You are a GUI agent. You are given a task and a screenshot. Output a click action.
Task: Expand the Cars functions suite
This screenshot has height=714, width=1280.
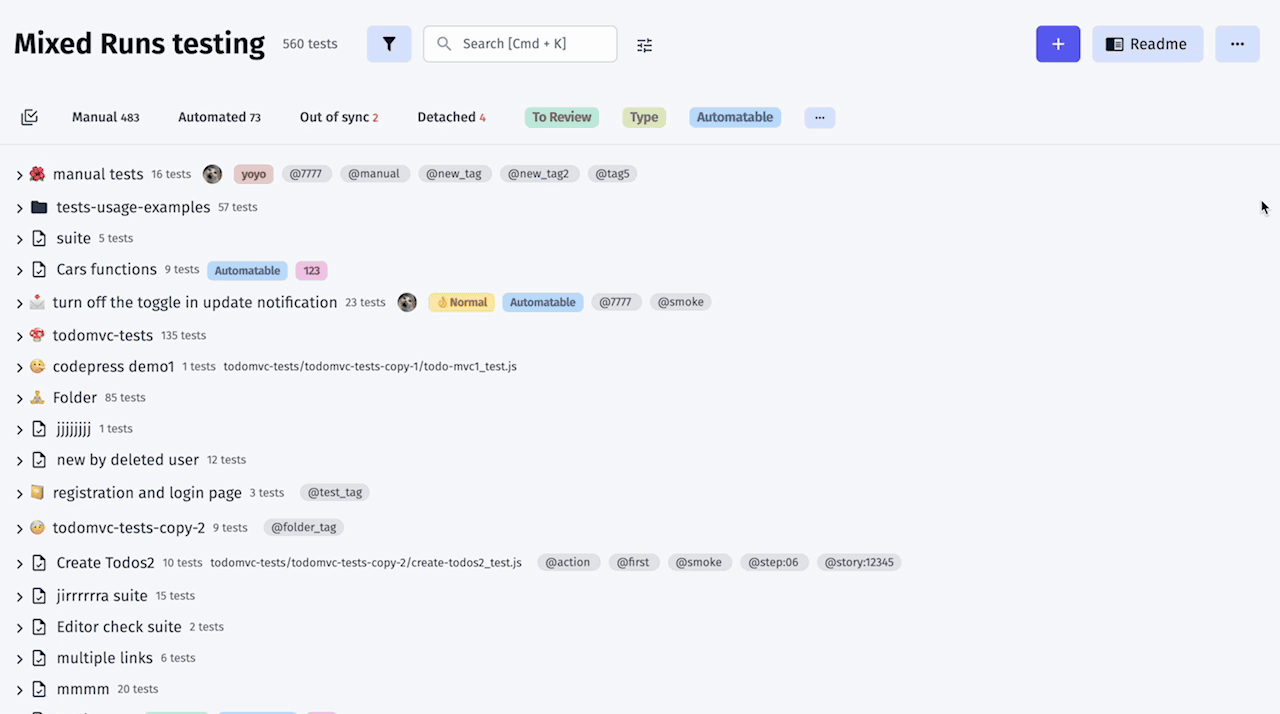coord(19,270)
